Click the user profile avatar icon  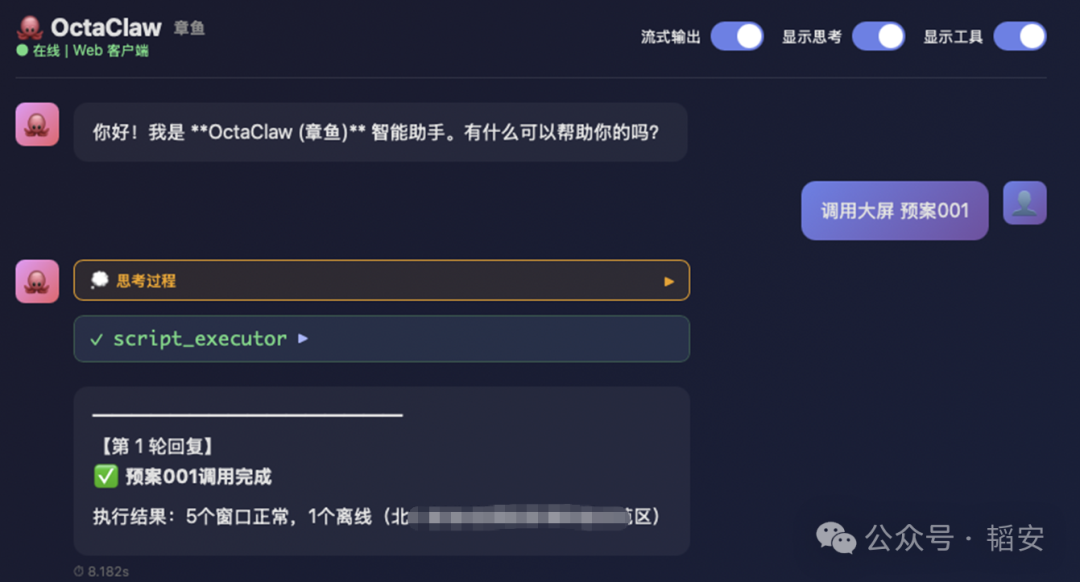click(1024, 203)
